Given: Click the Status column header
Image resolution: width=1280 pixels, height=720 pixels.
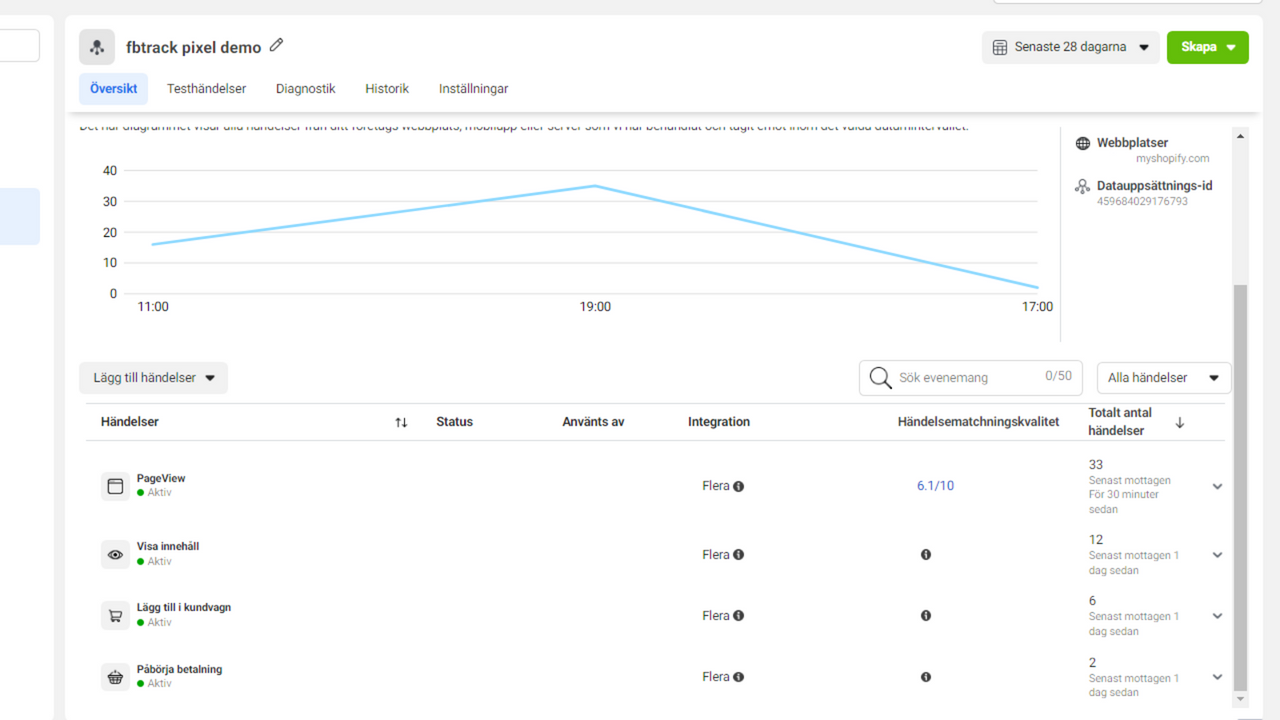Looking at the screenshot, I should pos(454,422).
